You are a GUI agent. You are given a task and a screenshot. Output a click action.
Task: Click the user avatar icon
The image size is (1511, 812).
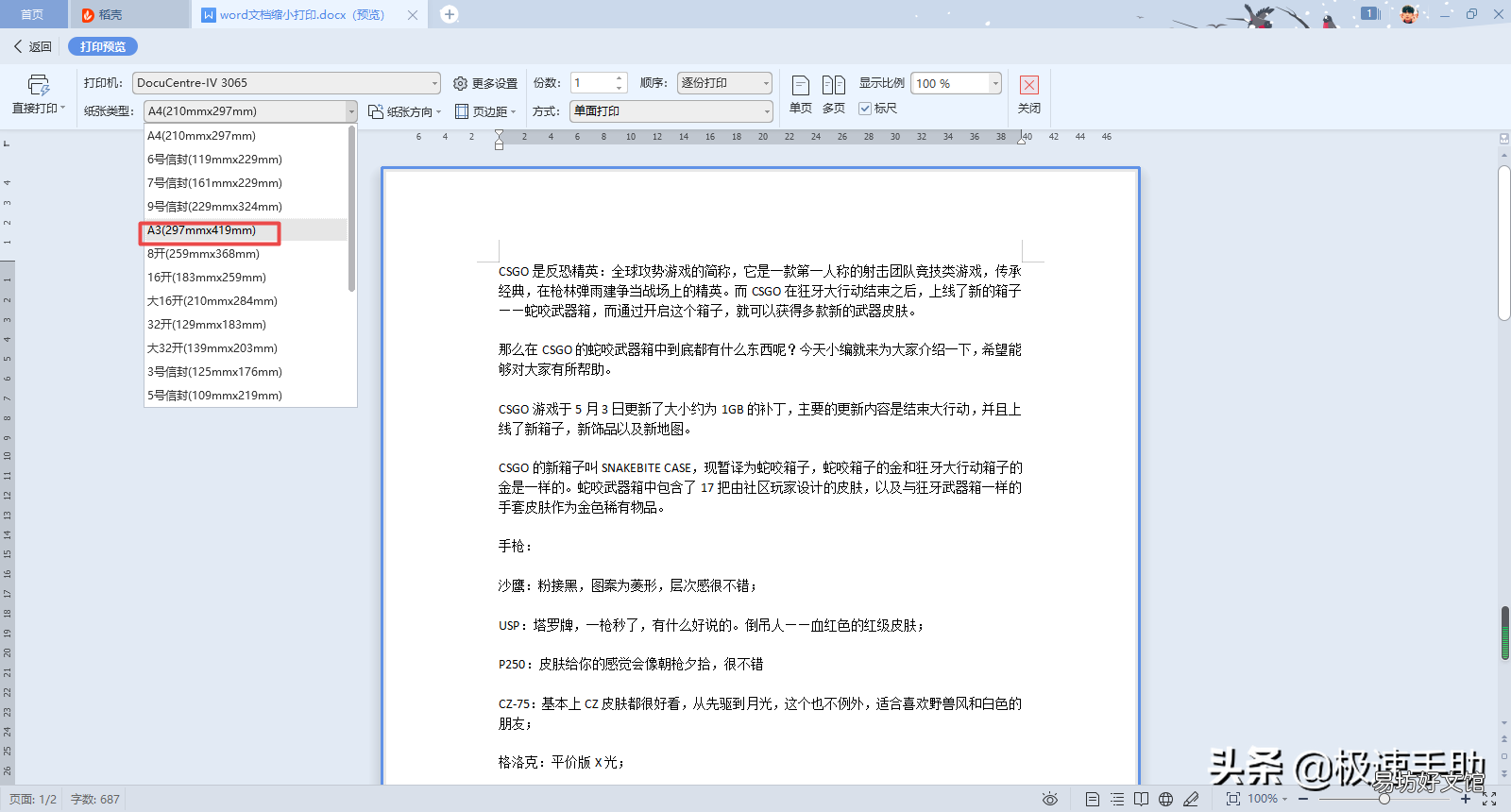(x=1408, y=13)
